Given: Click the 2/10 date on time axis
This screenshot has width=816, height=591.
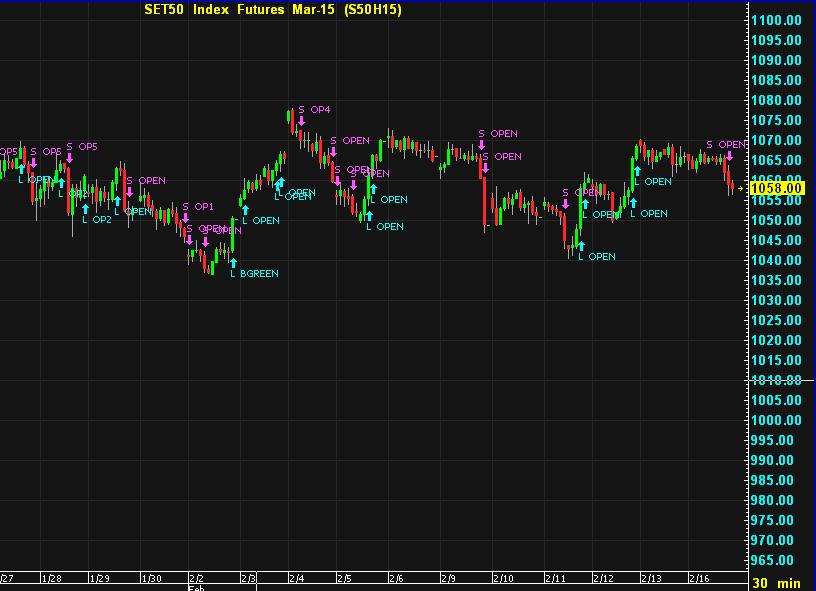Looking at the screenshot, I should 503,578.
